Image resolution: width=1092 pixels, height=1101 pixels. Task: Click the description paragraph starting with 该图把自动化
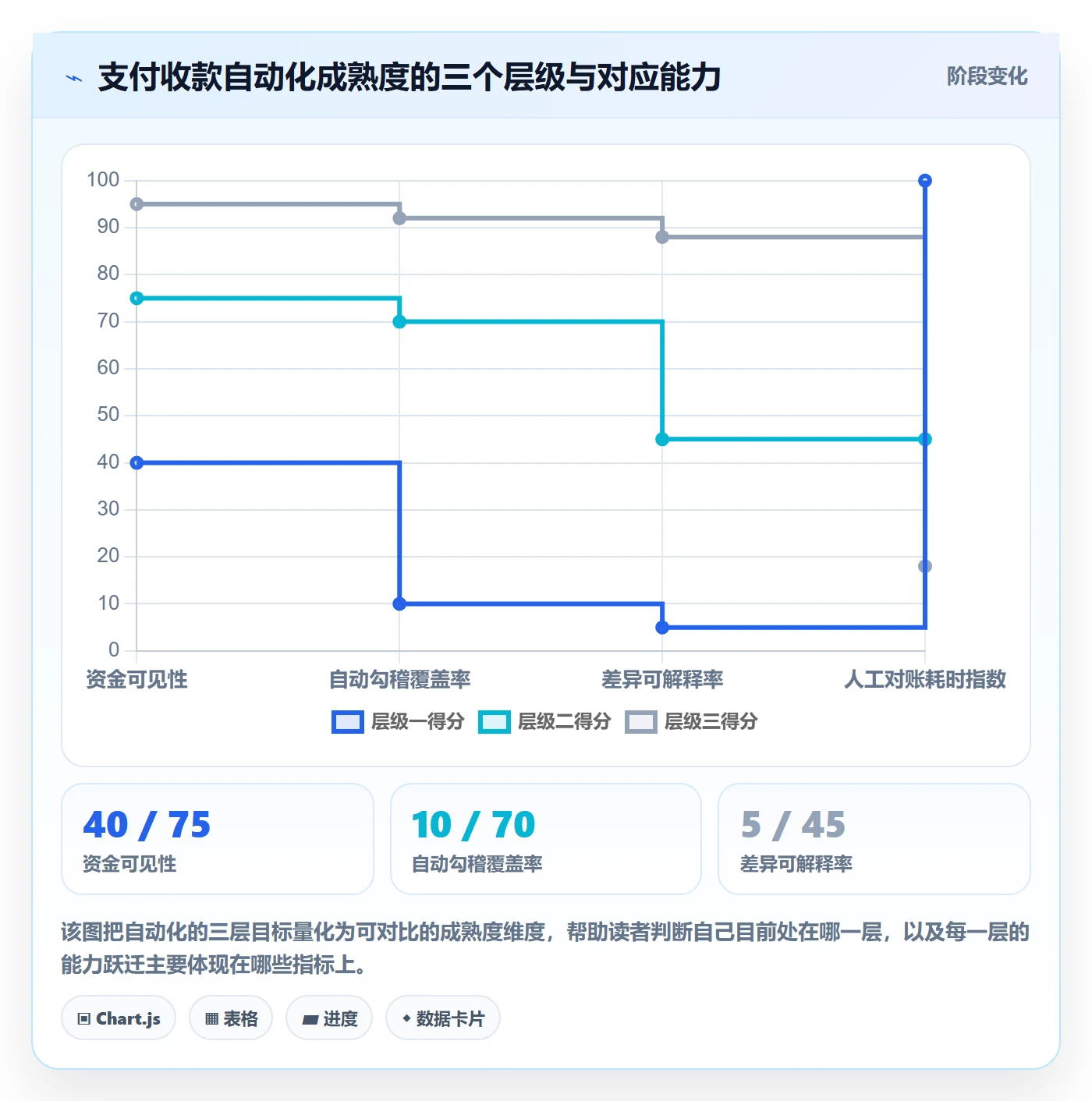pyautogui.click(x=545, y=948)
